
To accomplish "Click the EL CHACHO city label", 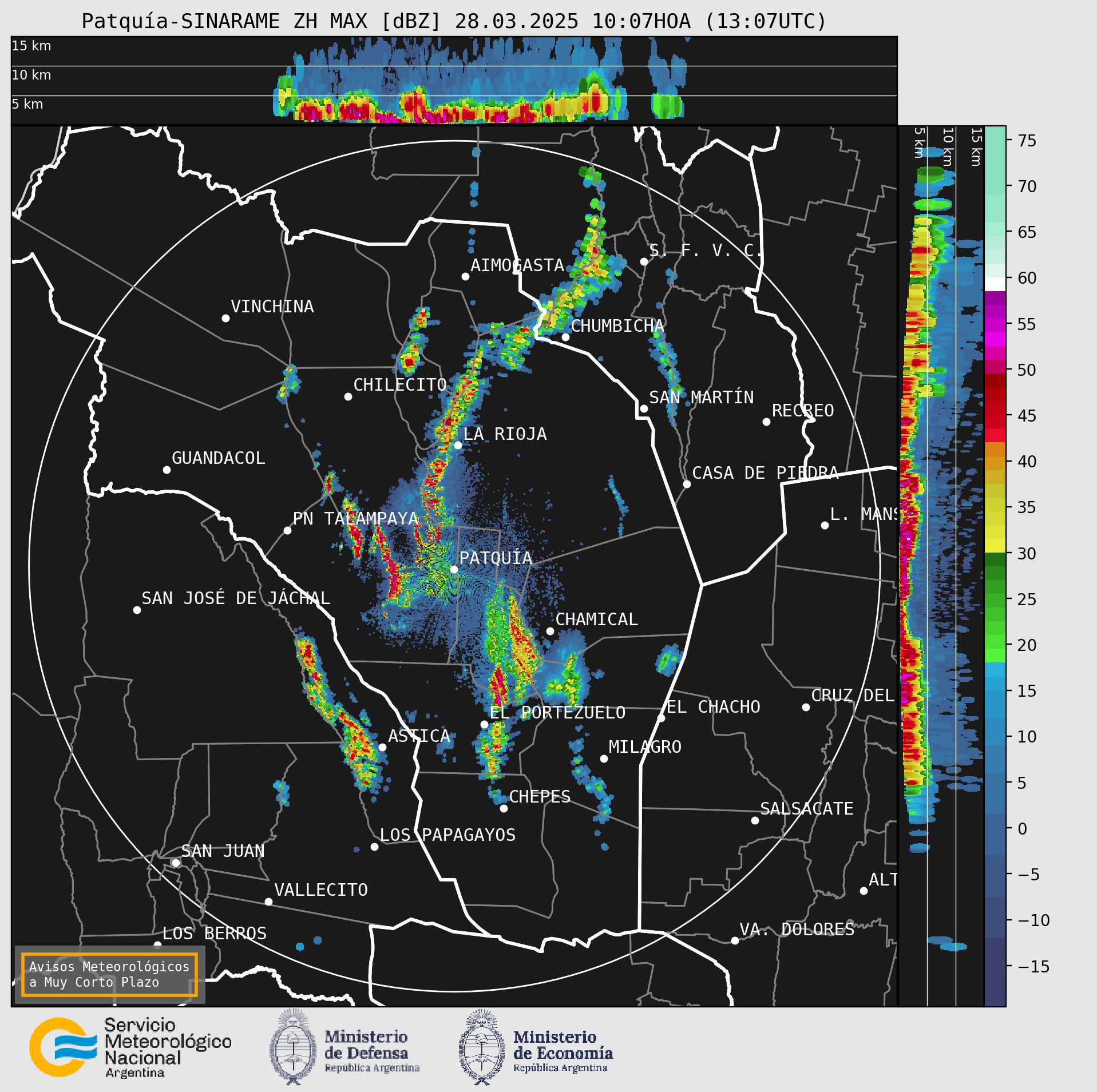I will (714, 707).
